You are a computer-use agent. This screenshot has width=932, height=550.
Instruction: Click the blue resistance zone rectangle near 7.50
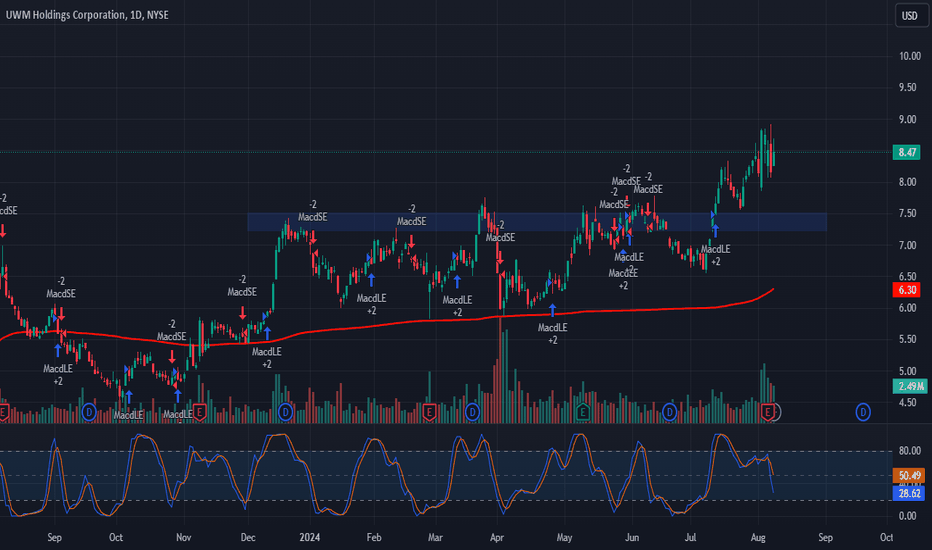point(537,222)
